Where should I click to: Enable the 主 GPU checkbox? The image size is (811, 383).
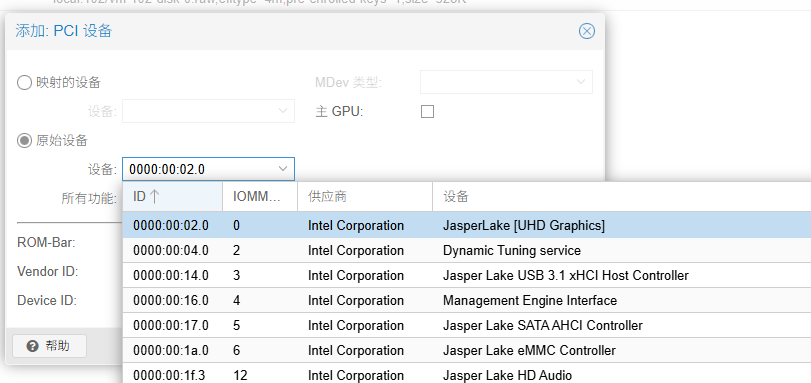[427, 111]
